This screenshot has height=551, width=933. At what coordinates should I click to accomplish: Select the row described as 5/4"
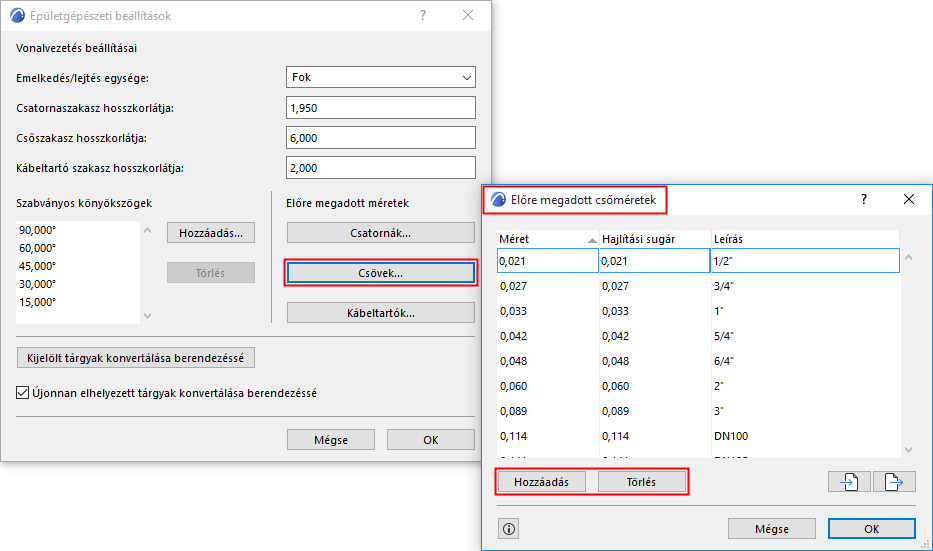699,336
